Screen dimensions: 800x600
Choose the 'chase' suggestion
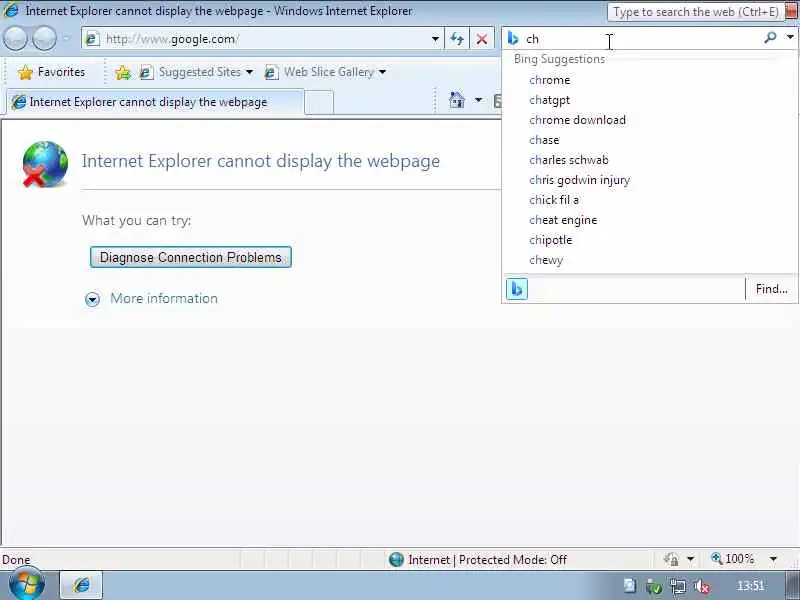point(649,140)
